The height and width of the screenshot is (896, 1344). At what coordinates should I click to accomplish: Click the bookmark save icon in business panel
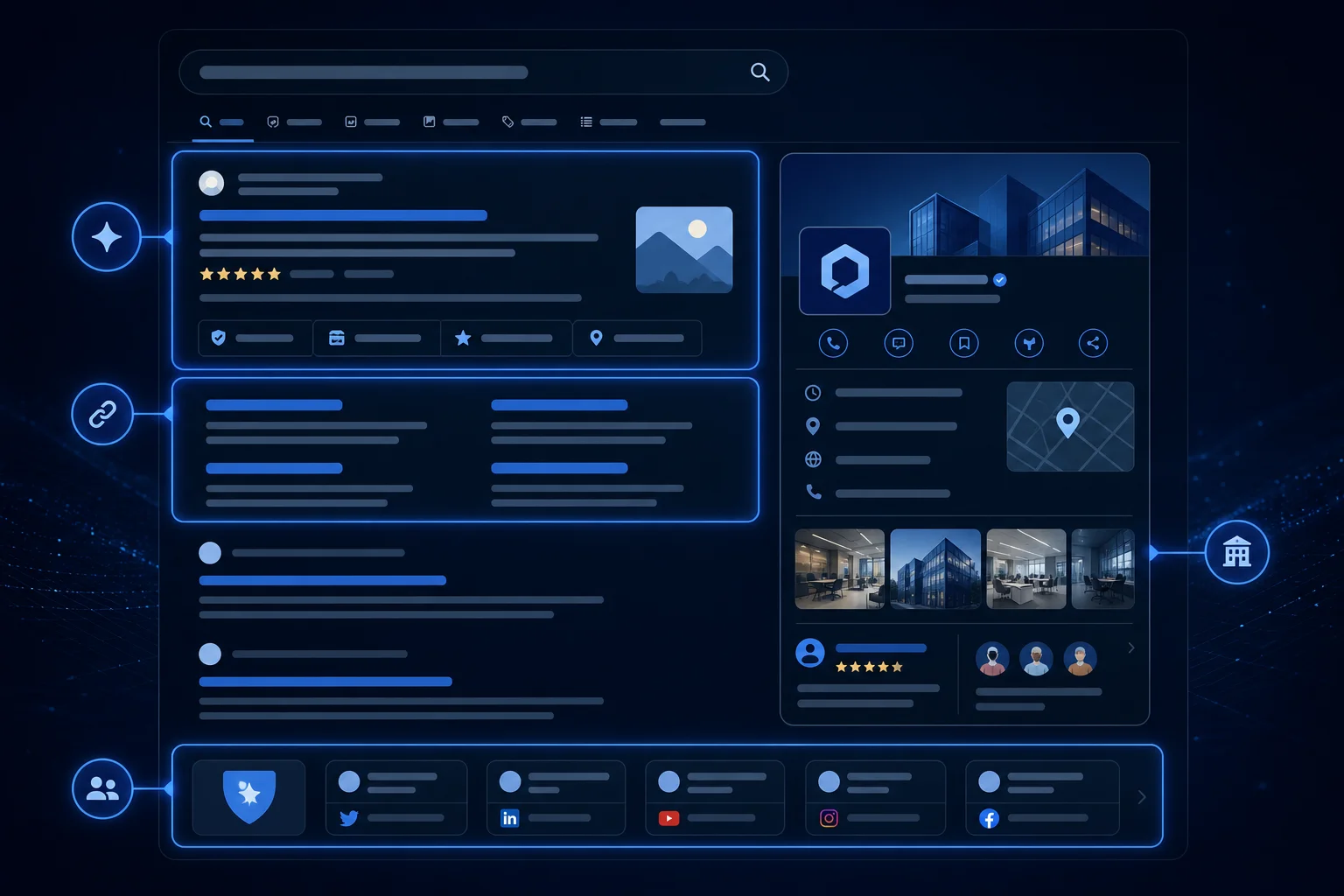click(x=964, y=343)
